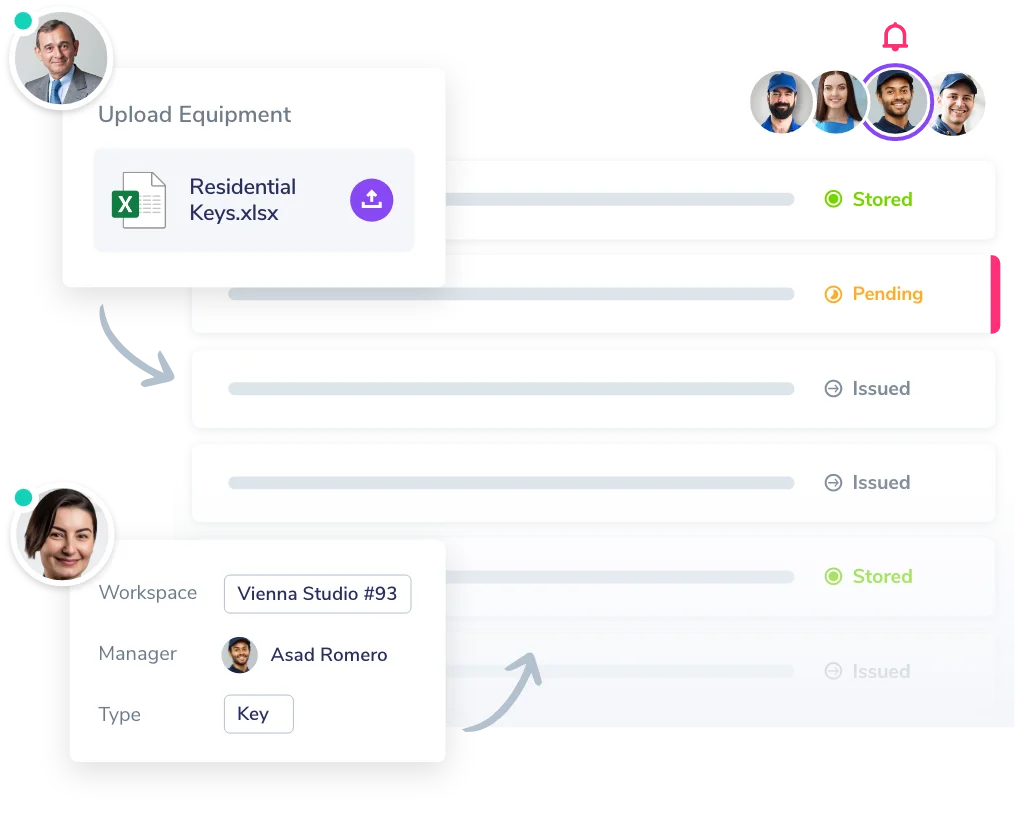This screenshot has width=1015, height=817.
Task: Open the Key type selector
Action: click(x=258, y=714)
